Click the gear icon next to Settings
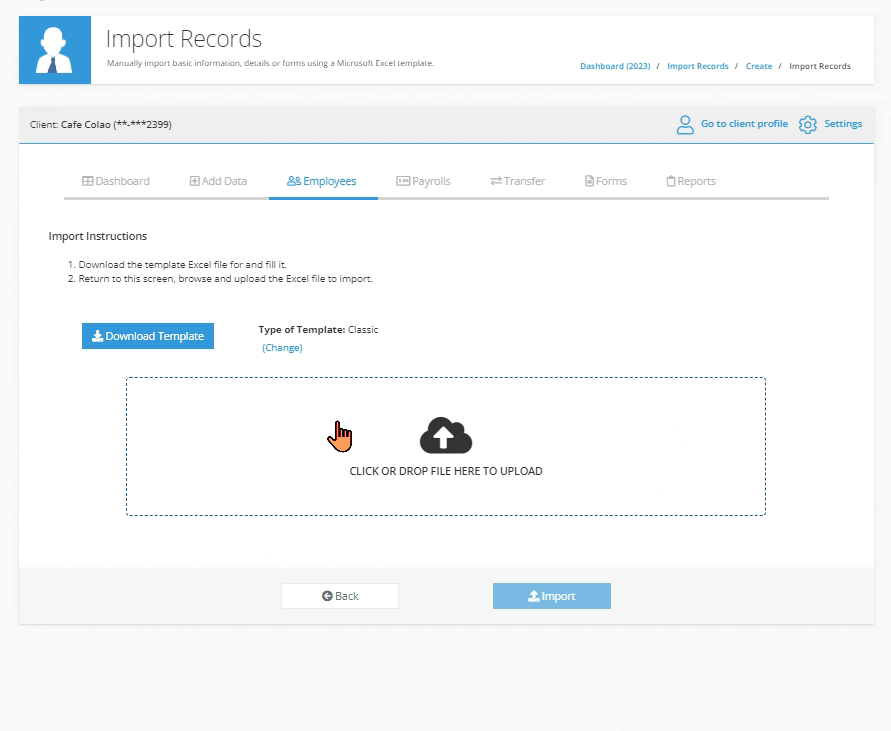Viewport: 891px width, 731px height. pyautogui.click(x=807, y=124)
